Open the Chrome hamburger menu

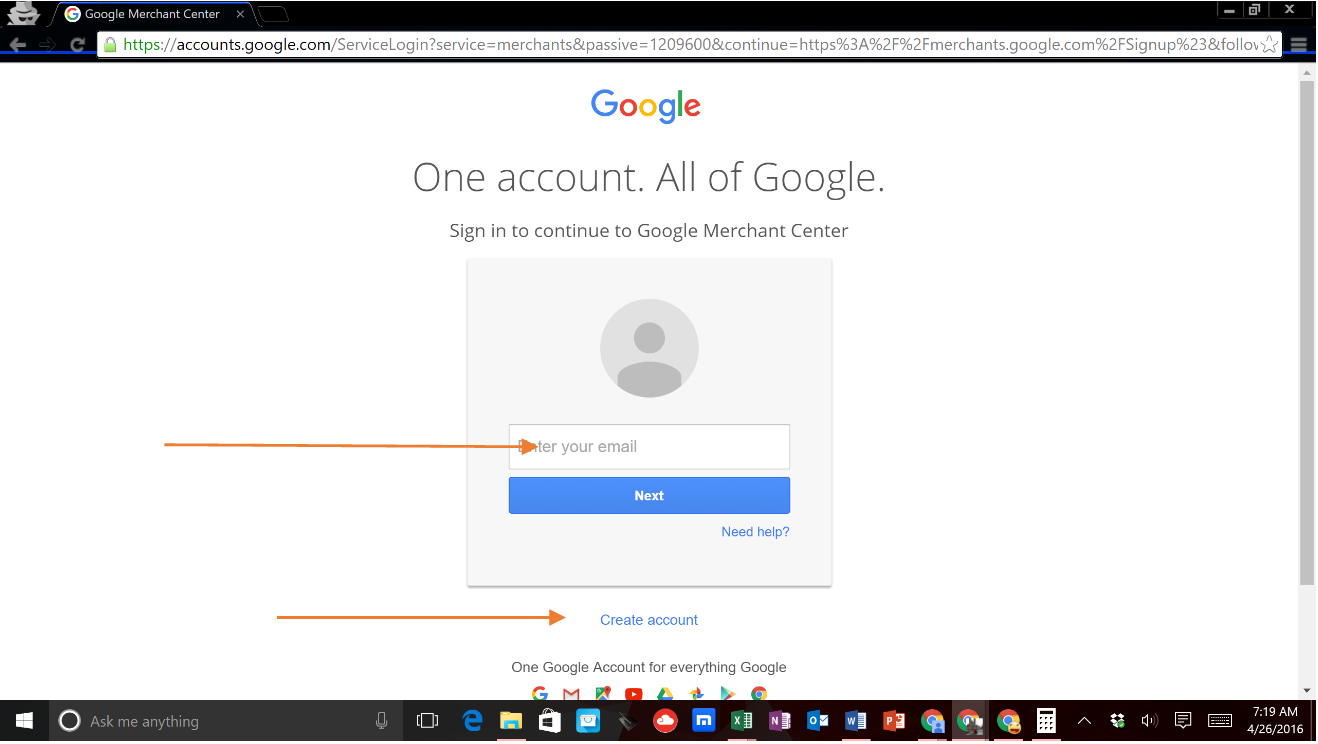tap(1299, 45)
